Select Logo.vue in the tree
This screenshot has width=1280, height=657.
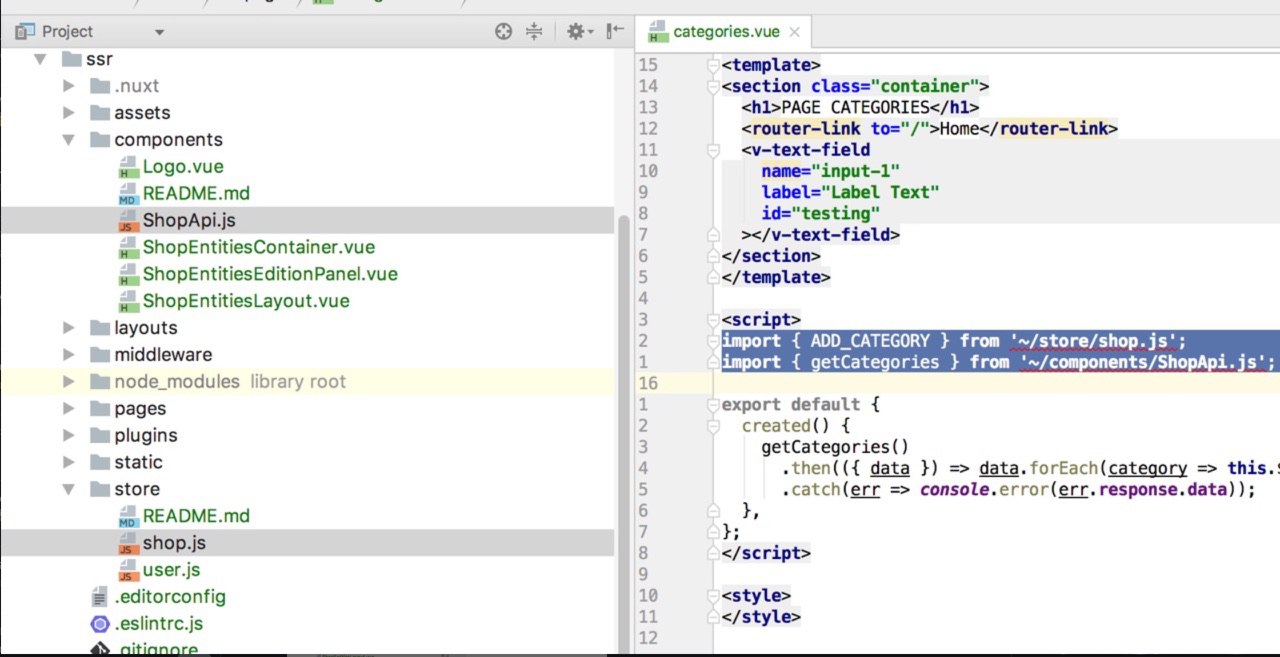pos(183,167)
